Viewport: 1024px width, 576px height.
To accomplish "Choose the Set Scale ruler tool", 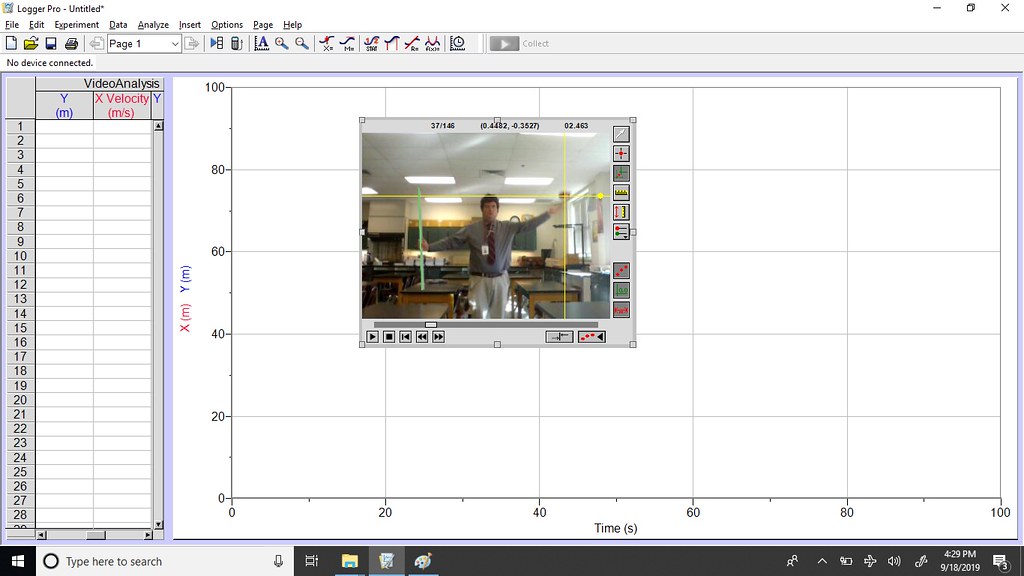I will pyautogui.click(x=621, y=192).
